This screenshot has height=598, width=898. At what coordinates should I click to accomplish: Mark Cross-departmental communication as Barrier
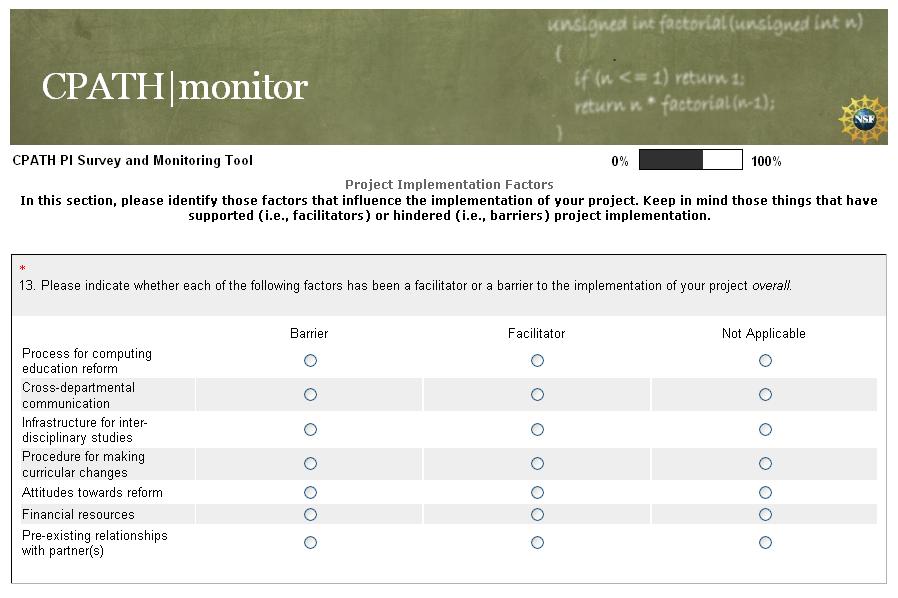coord(310,395)
